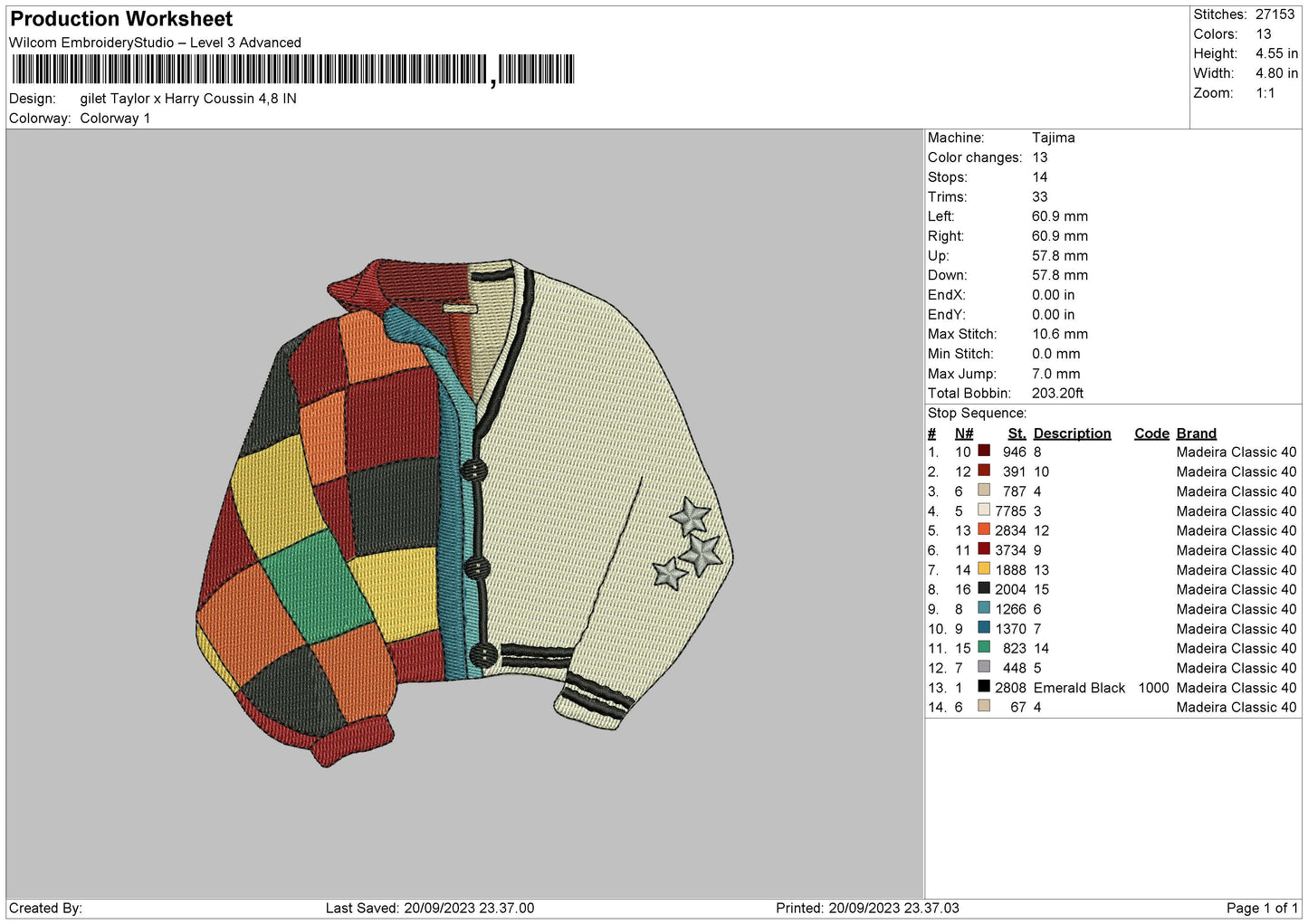Click the 'Brand' column header
The height and width of the screenshot is (924, 1308).
tap(1197, 433)
